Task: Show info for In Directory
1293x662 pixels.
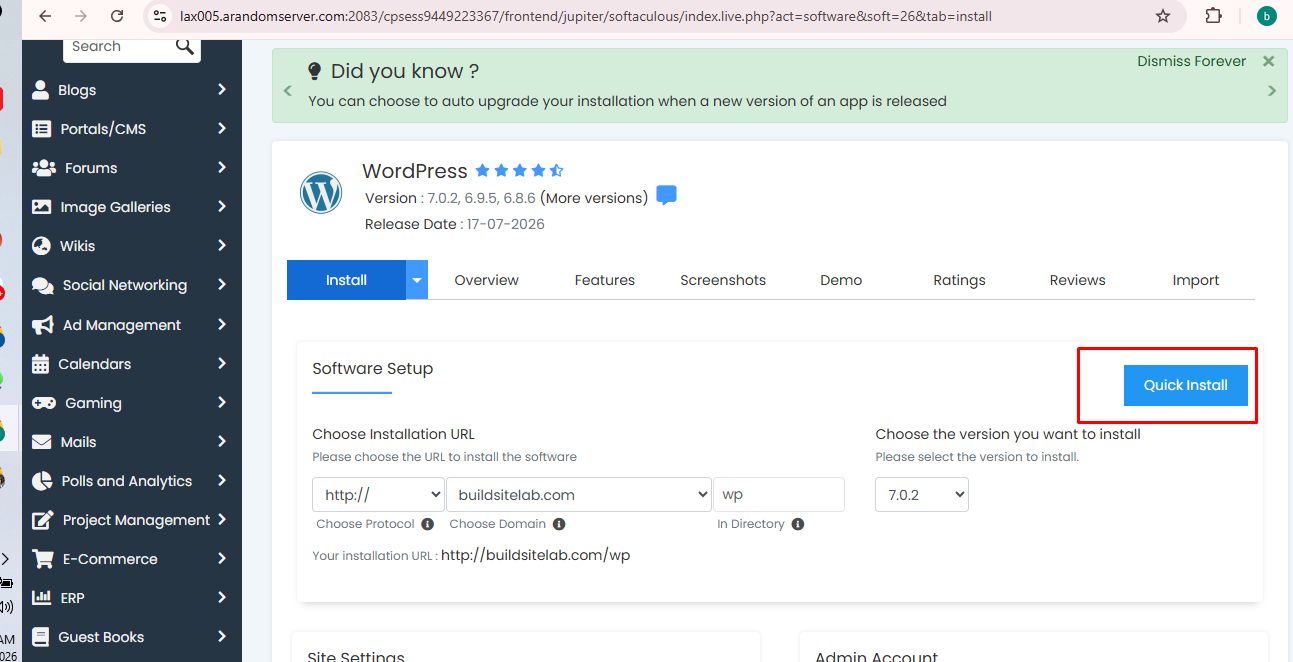Action: (x=797, y=524)
